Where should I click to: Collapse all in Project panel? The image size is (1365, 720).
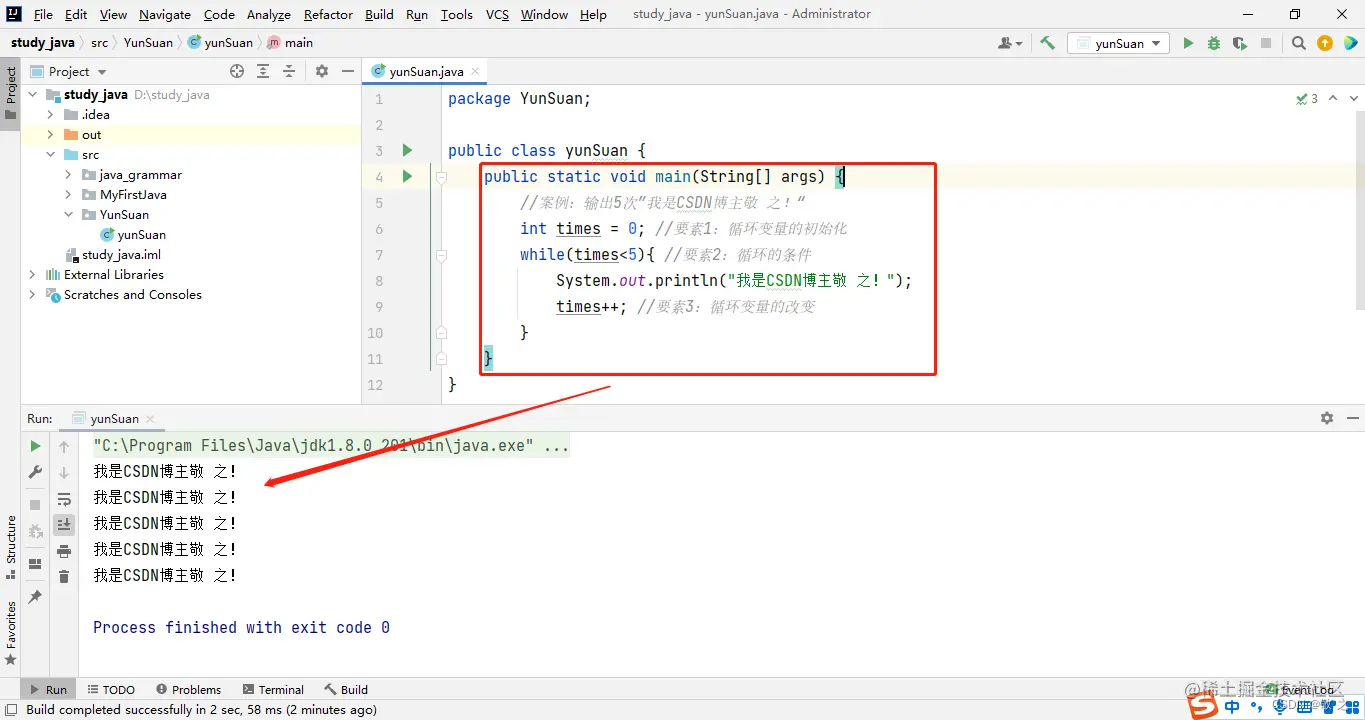tap(289, 71)
